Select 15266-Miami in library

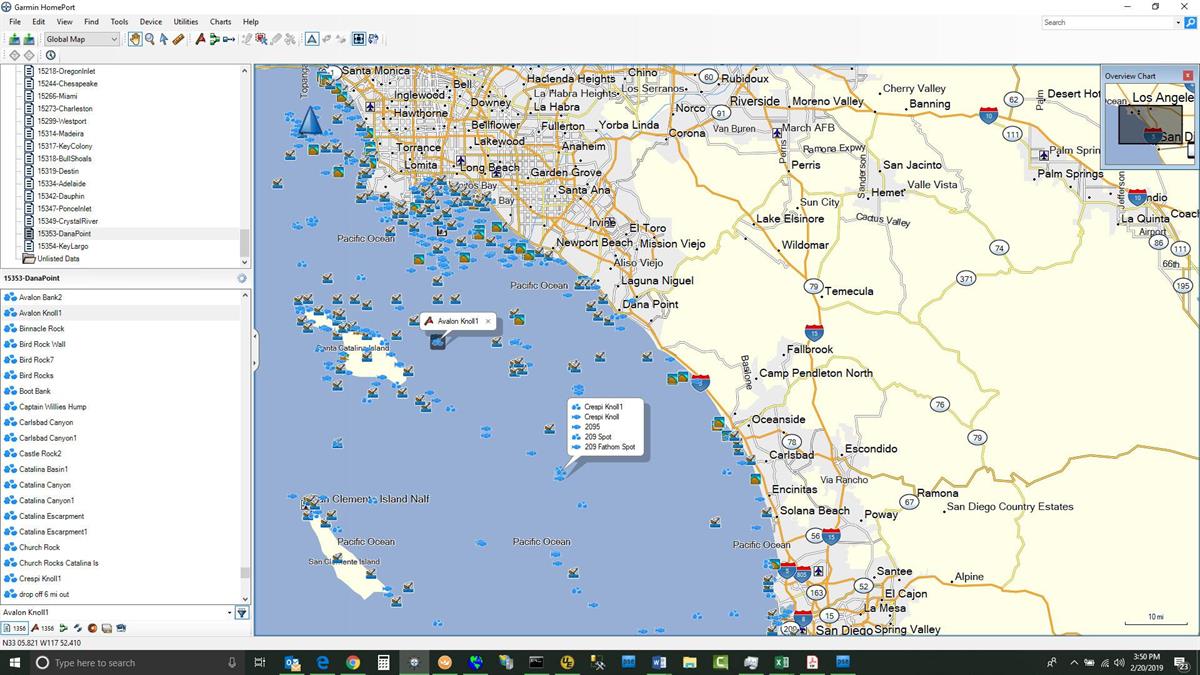tap(57, 96)
